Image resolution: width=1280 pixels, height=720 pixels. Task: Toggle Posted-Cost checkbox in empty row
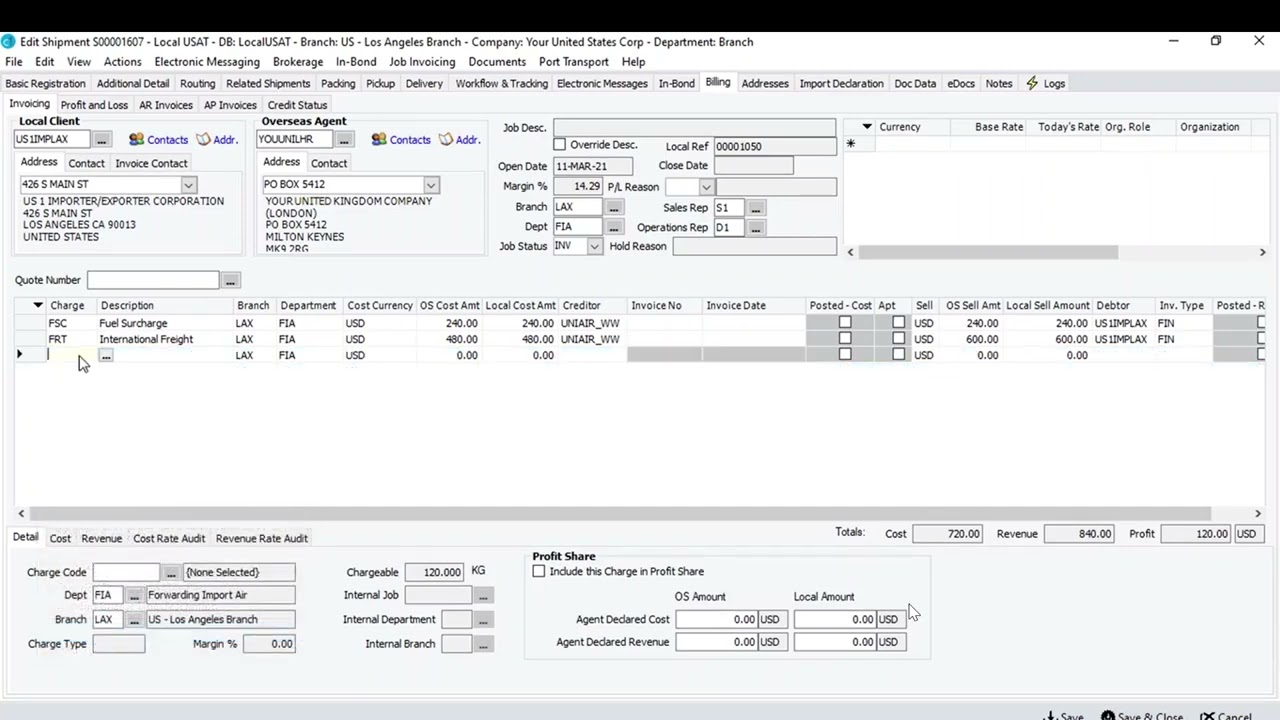[845, 355]
